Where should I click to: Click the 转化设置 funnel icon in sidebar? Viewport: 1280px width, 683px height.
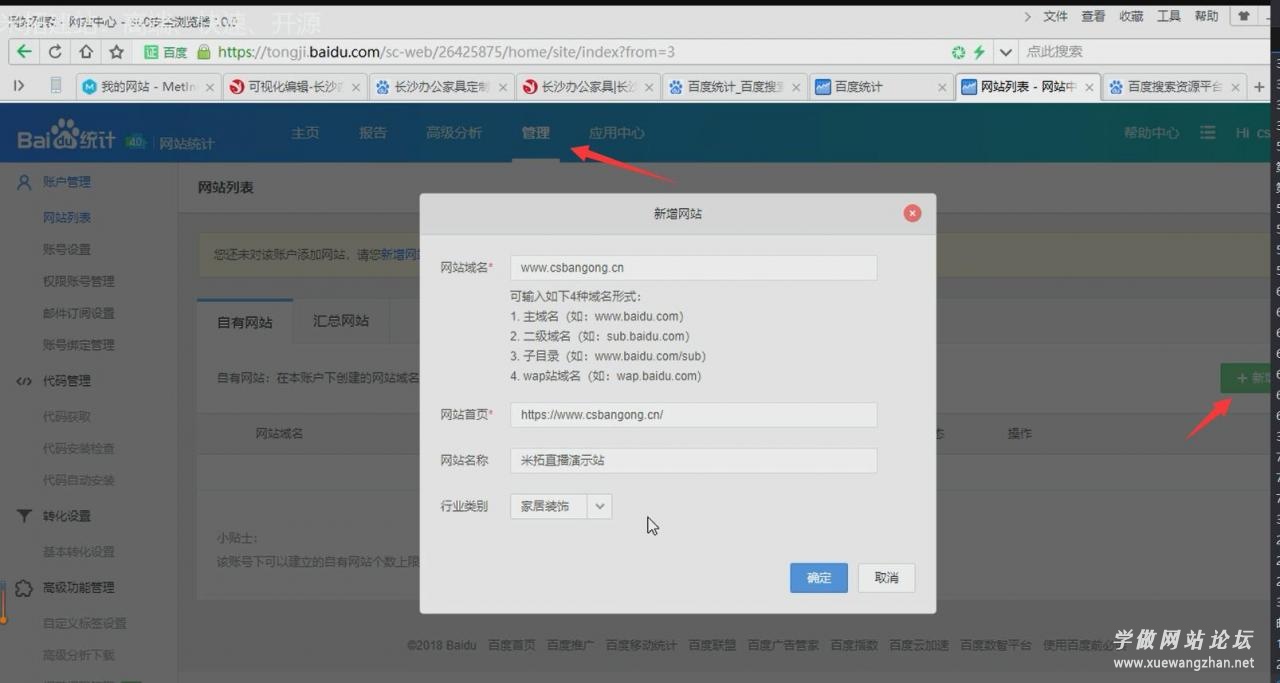coord(22,516)
